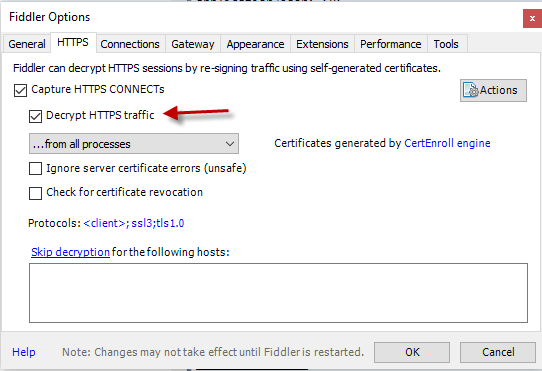Image resolution: width=542 pixels, height=371 pixels.
Task: Confirm changes with the OK button
Action: point(412,352)
